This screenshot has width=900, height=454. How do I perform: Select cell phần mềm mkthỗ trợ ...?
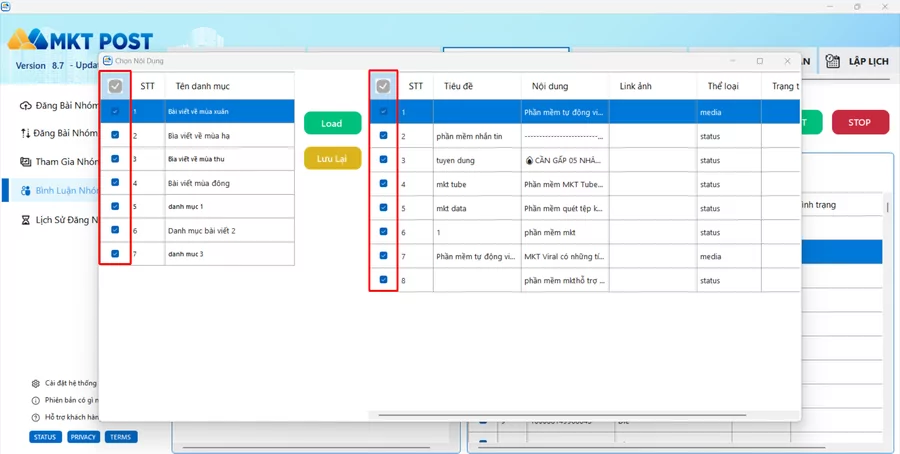(x=565, y=280)
